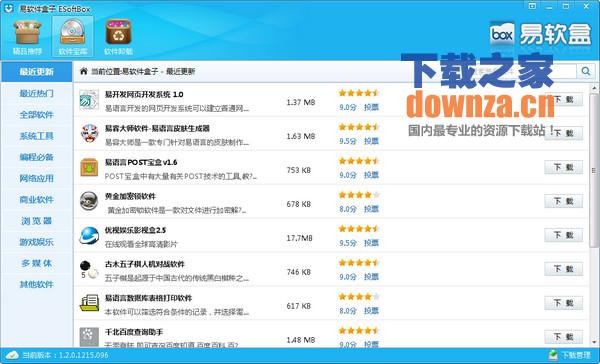Screen dimensions: 600x364
Task: Click the title 古木五子棋人机对战软件
Action: (145, 264)
